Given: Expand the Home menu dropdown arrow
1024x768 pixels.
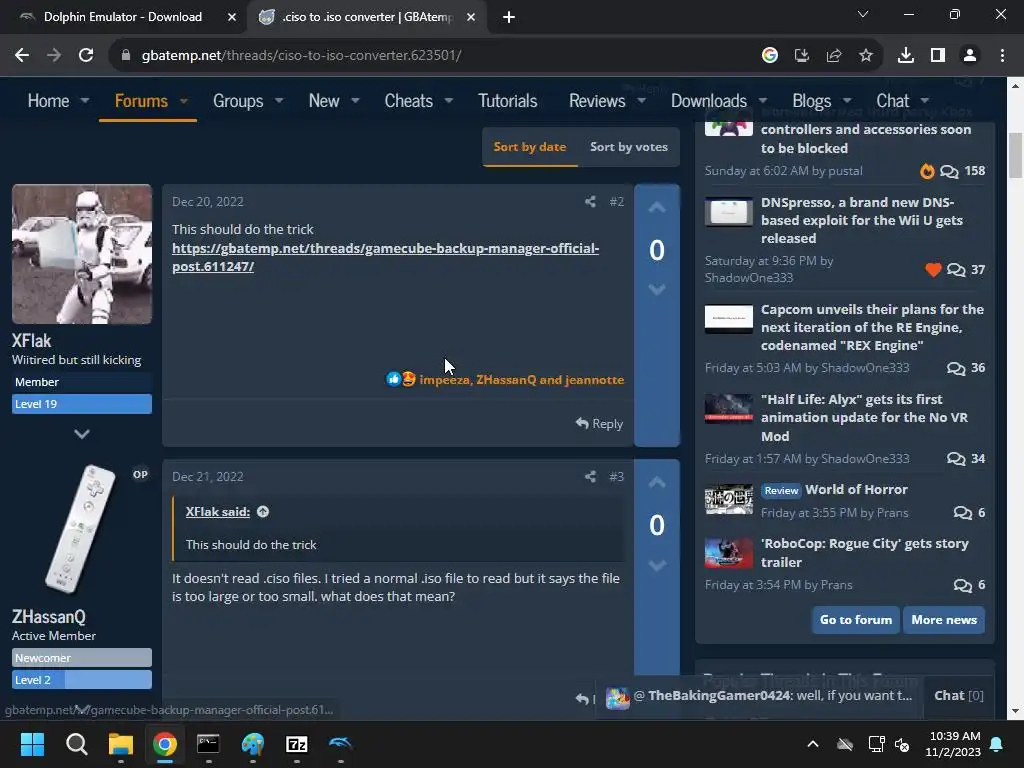Looking at the screenshot, I should 85,101.
